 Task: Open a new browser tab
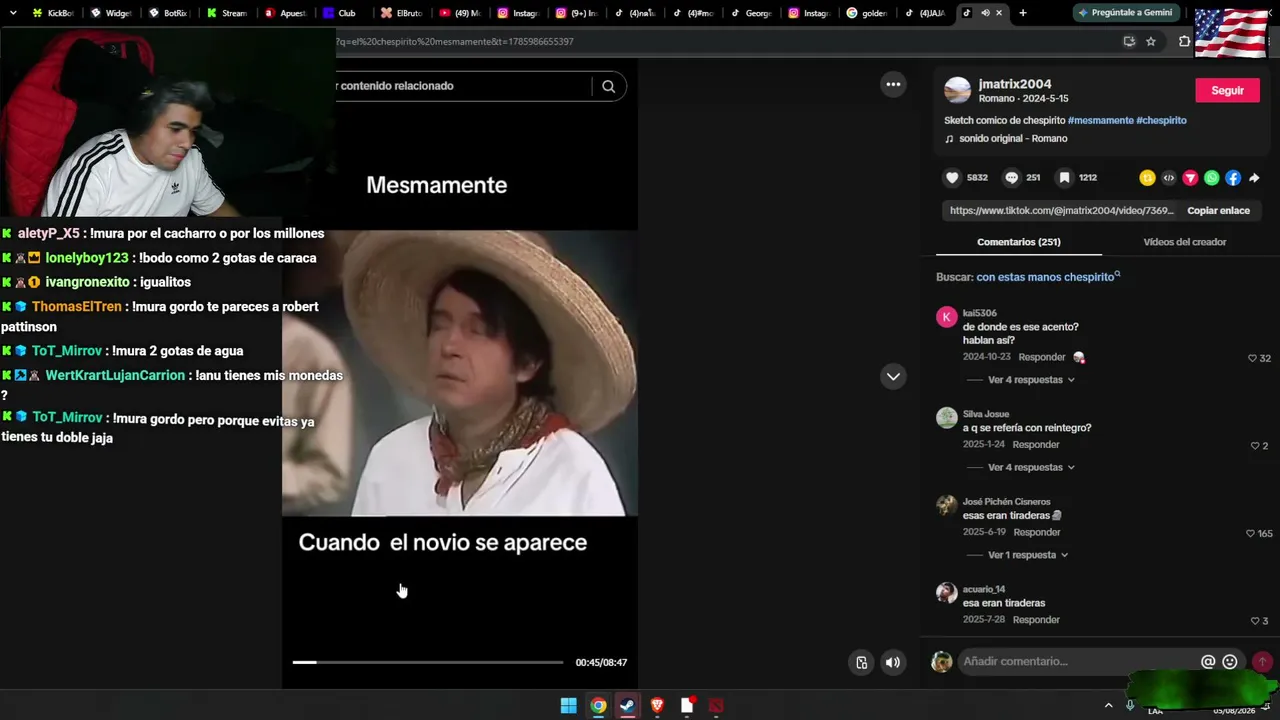click(x=1022, y=13)
